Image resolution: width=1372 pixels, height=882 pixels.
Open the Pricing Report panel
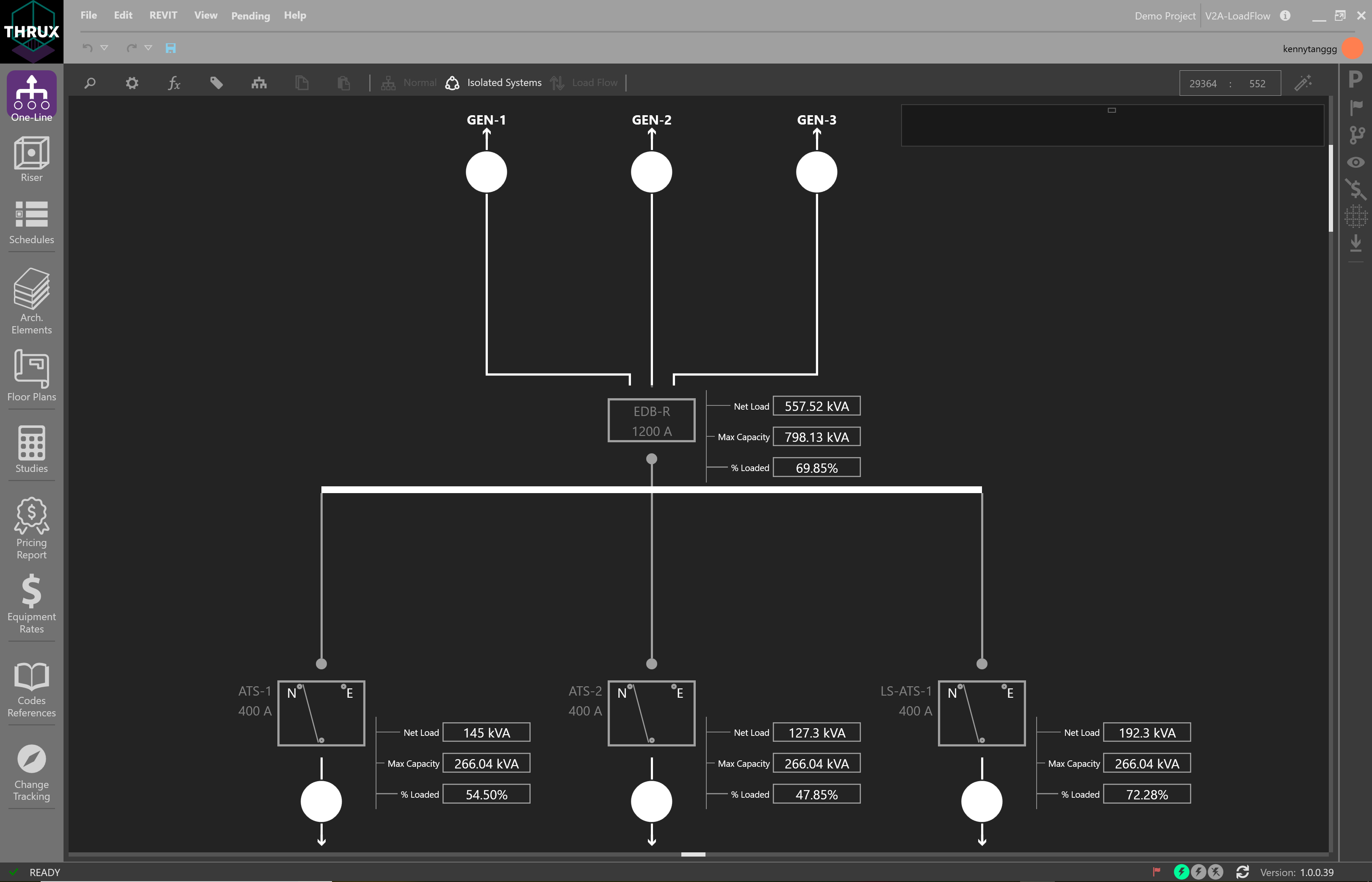pyautogui.click(x=31, y=527)
